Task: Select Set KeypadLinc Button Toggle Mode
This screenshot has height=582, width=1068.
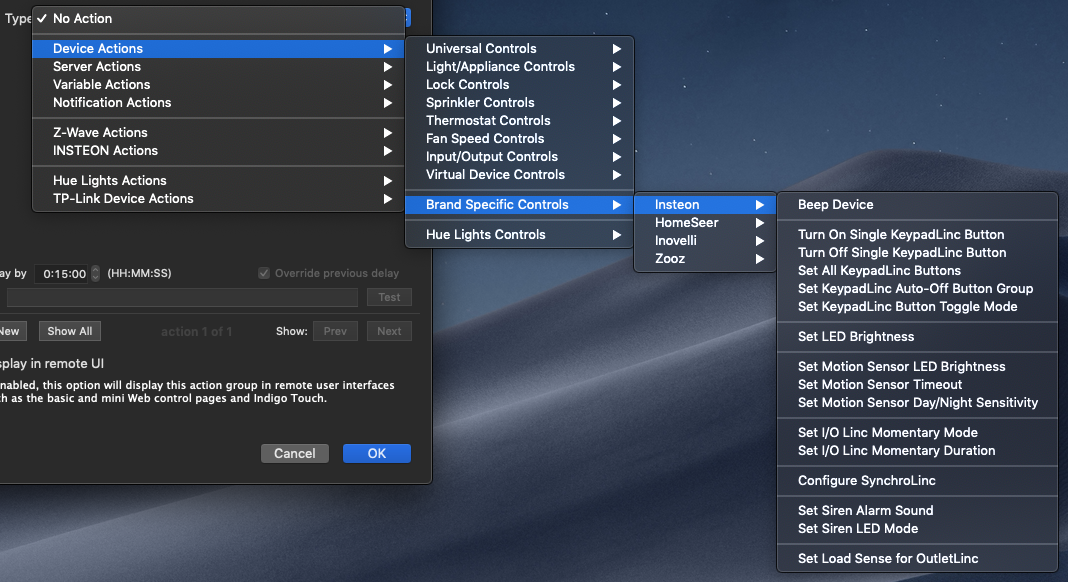Action: [917, 307]
